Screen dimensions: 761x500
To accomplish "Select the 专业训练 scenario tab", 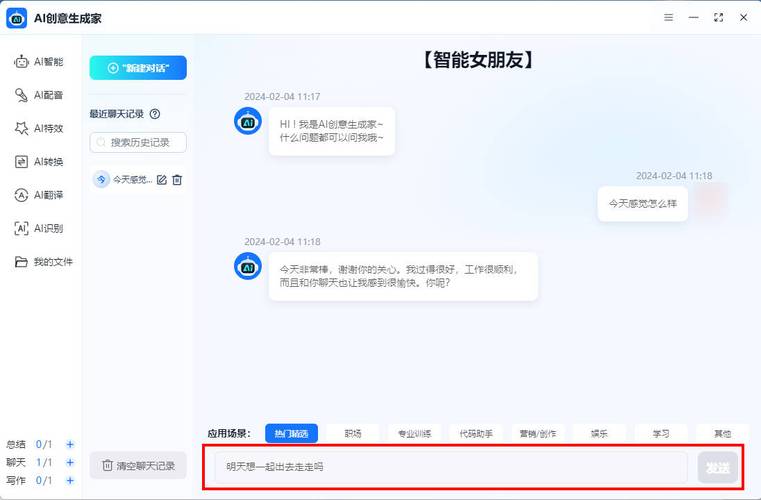I will 414,433.
